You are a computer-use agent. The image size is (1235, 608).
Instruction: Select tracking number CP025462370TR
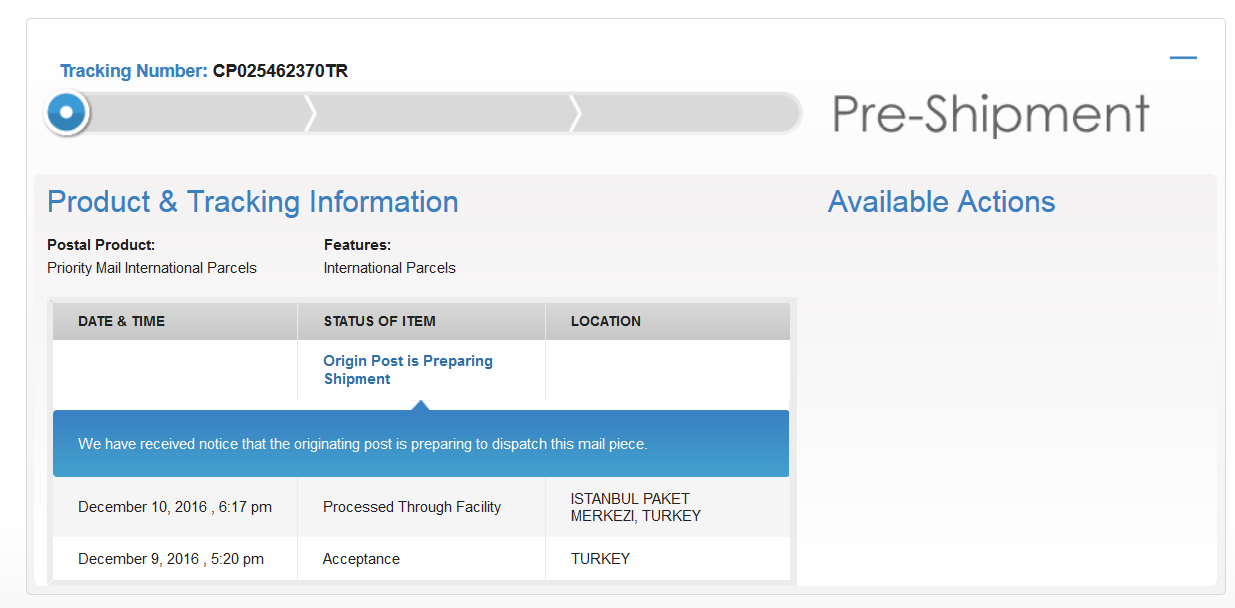click(x=280, y=71)
